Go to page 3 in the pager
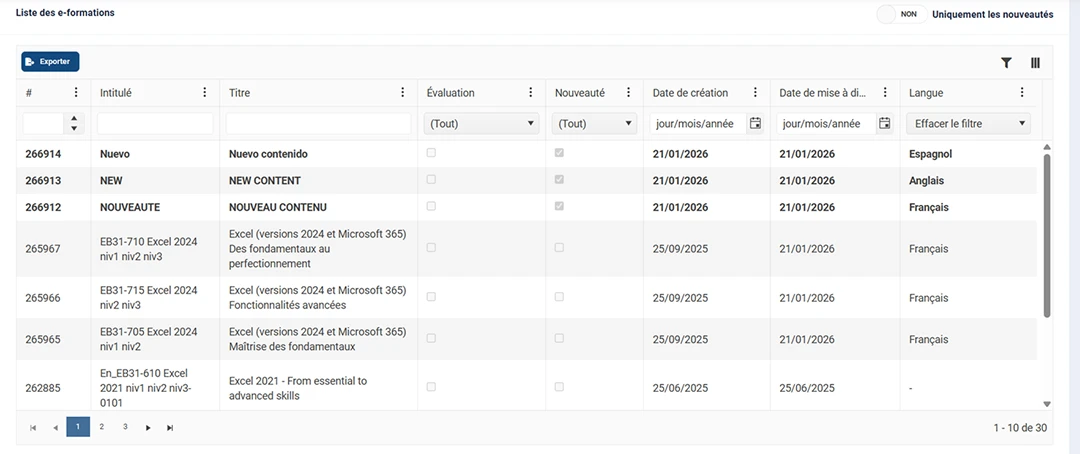Screen dimensions: 1080x454 pos(125,427)
